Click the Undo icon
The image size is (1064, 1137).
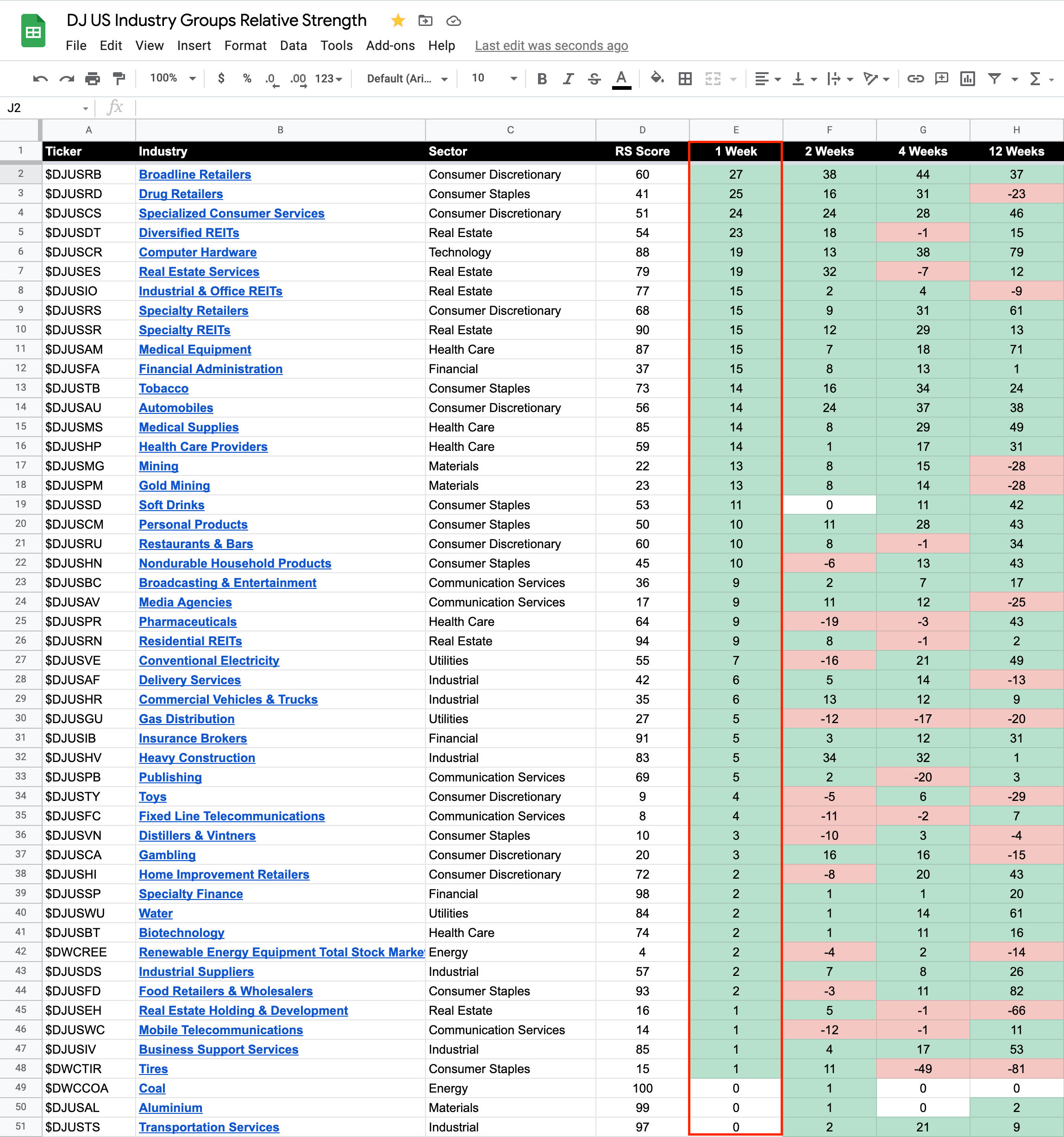point(40,79)
